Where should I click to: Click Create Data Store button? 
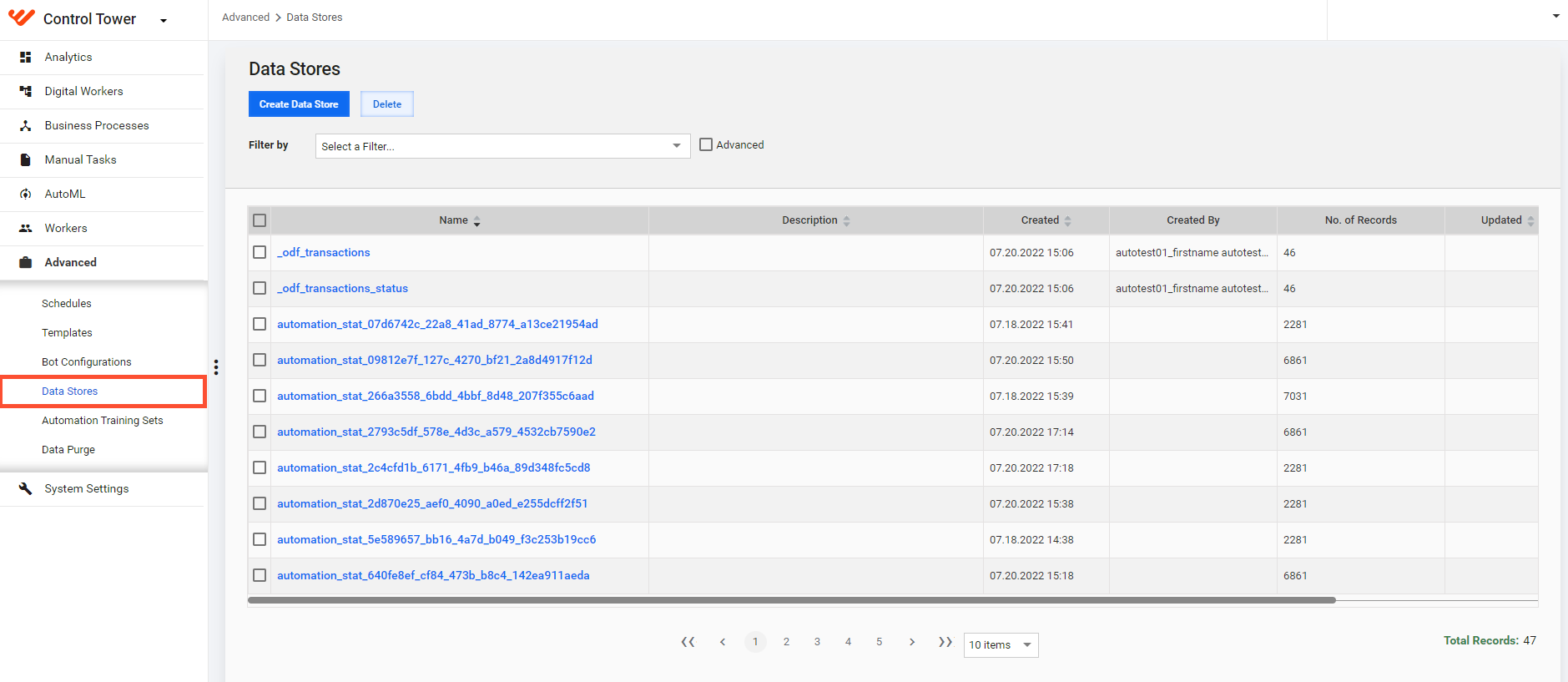click(299, 104)
